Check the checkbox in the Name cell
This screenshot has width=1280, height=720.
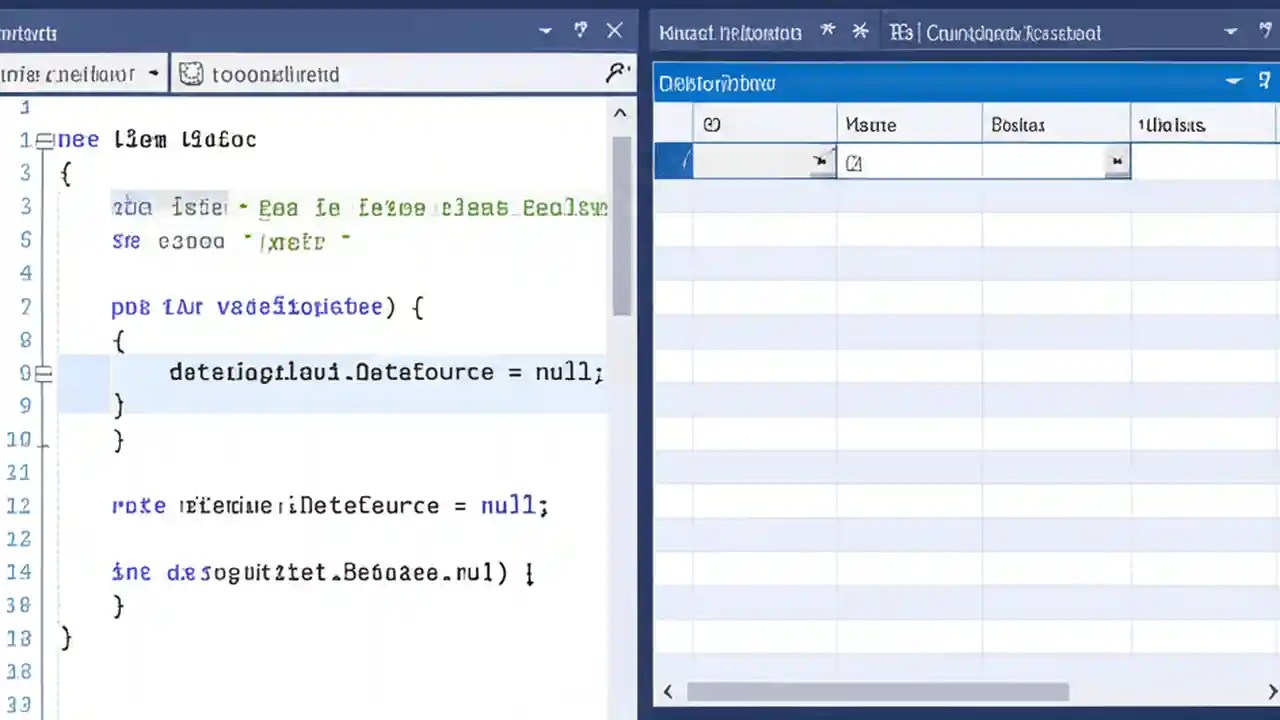pos(853,161)
